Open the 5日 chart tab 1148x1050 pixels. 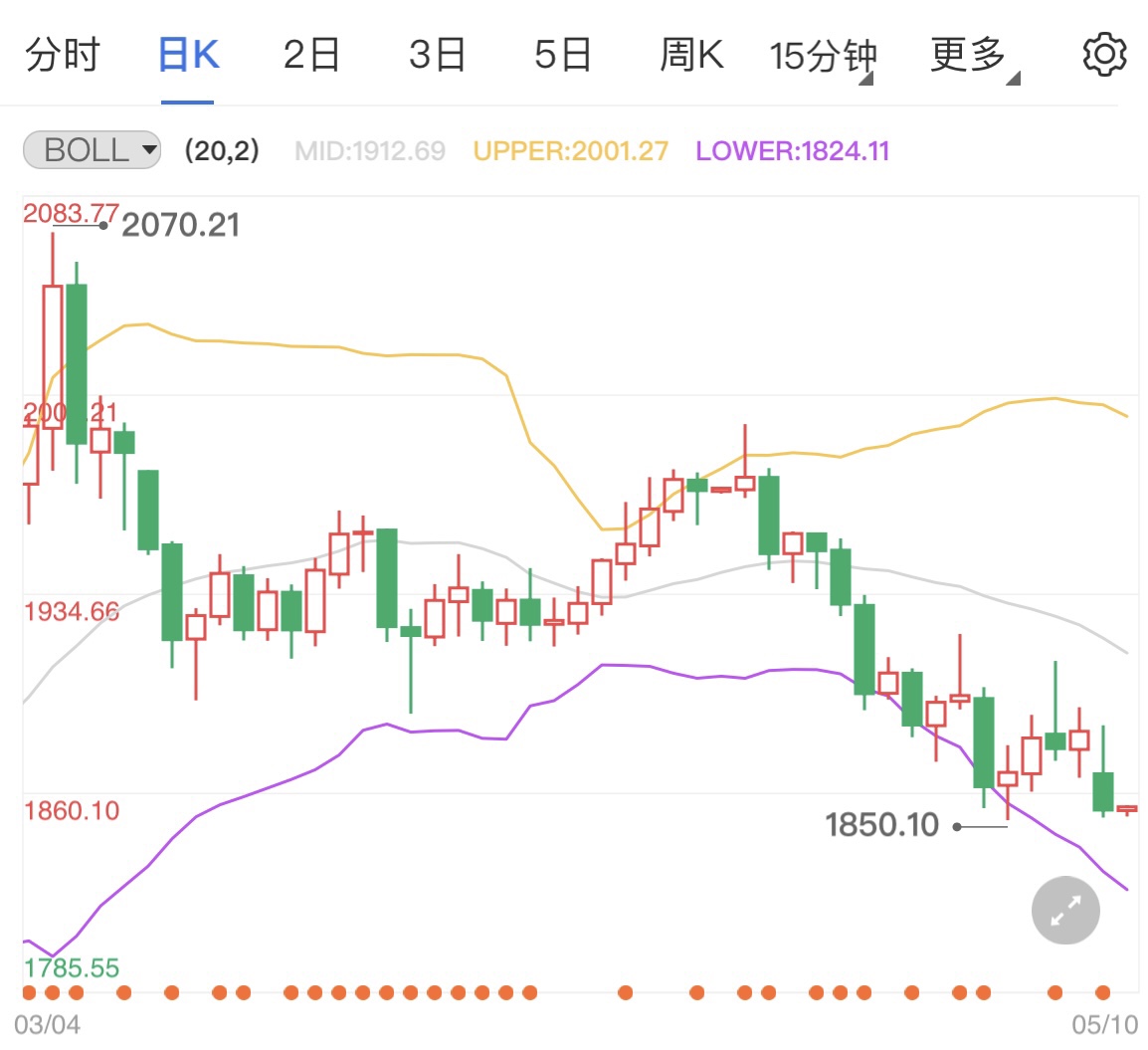click(x=562, y=55)
